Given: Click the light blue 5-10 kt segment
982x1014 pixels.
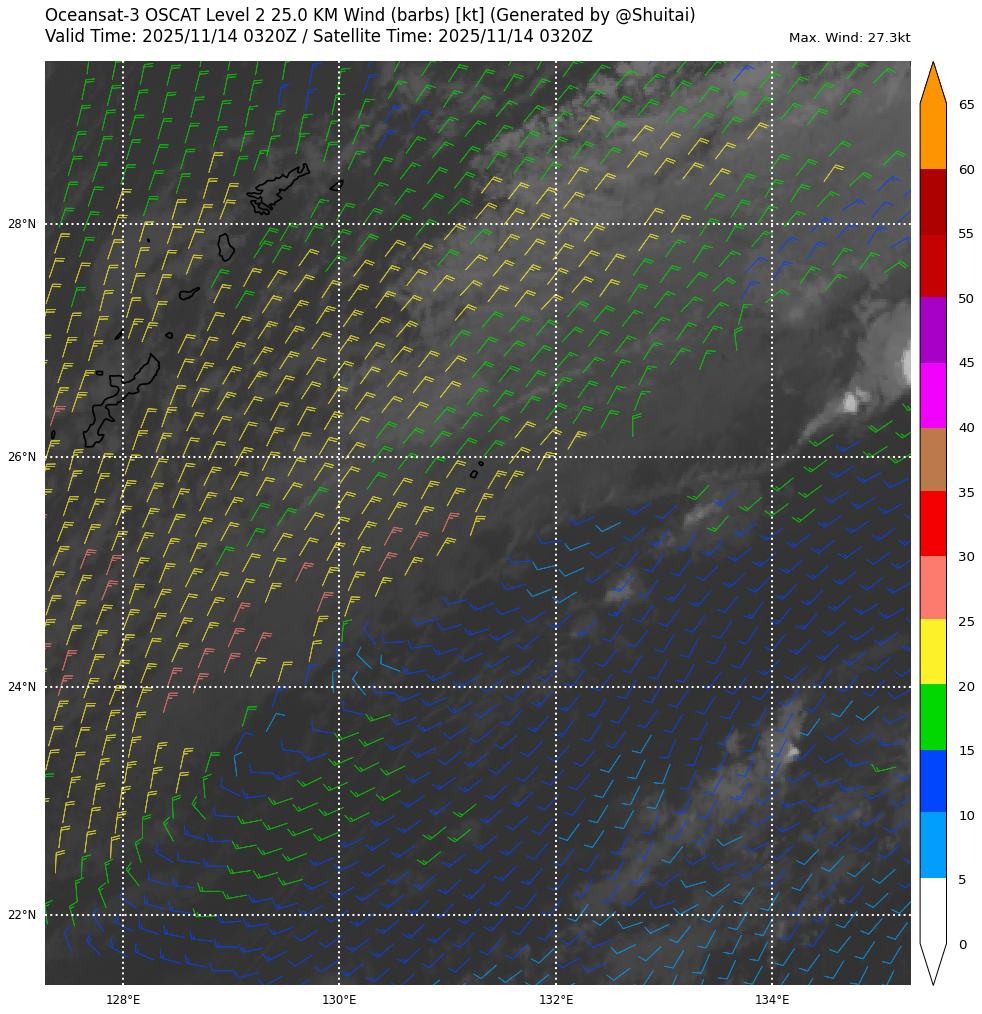Looking at the screenshot, I should pyautogui.click(x=932, y=845).
